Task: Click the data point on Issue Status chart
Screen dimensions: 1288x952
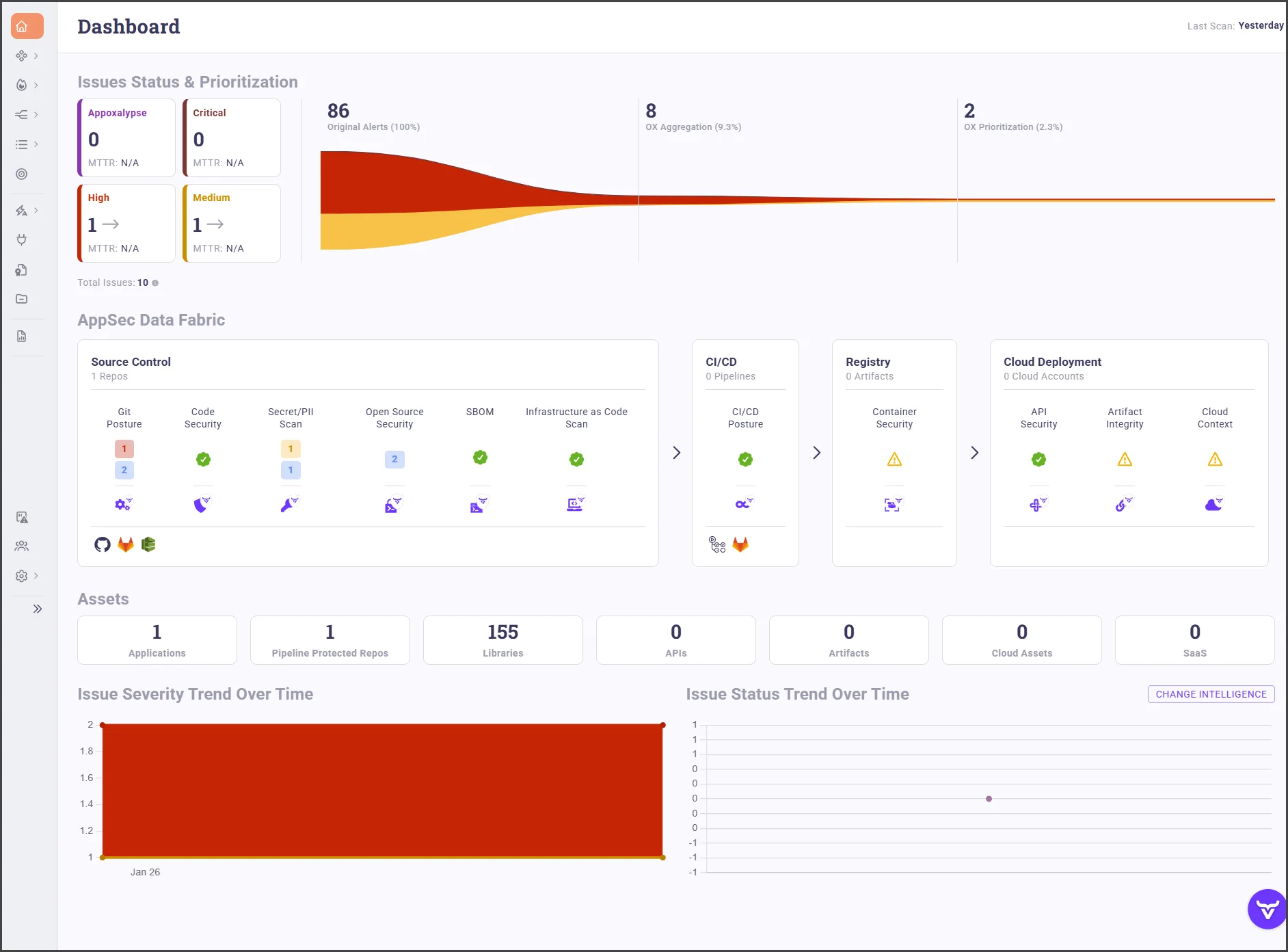Action: pos(989,799)
